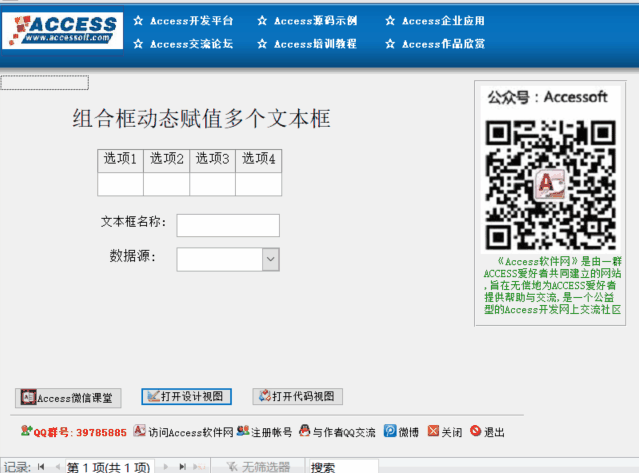This screenshot has height=473, width=639.
Task: Click star icon beside Access源码示例
Action: coord(262,20)
